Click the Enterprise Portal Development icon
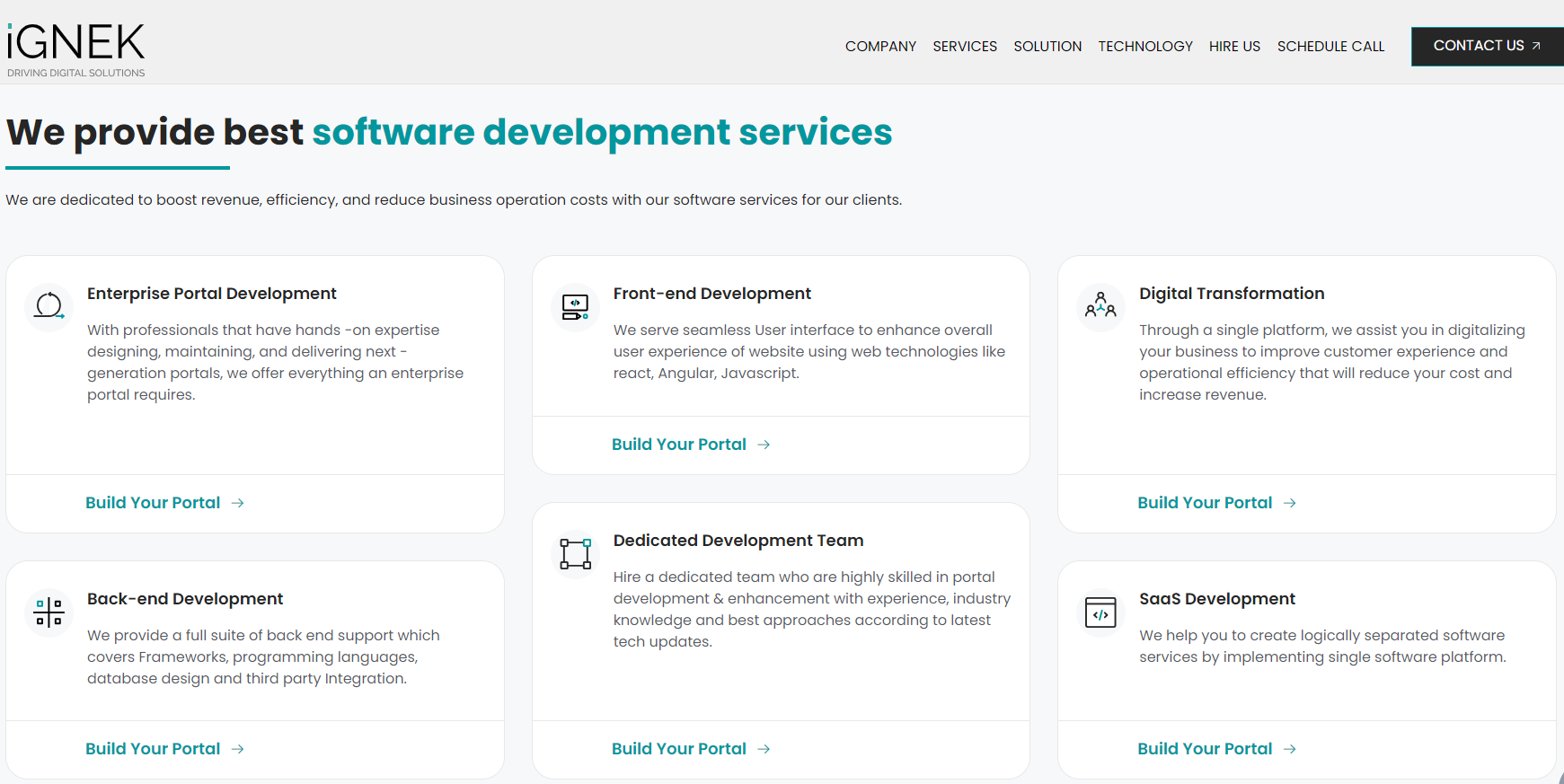This screenshot has height=784, width=1564. click(x=49, y=306)
